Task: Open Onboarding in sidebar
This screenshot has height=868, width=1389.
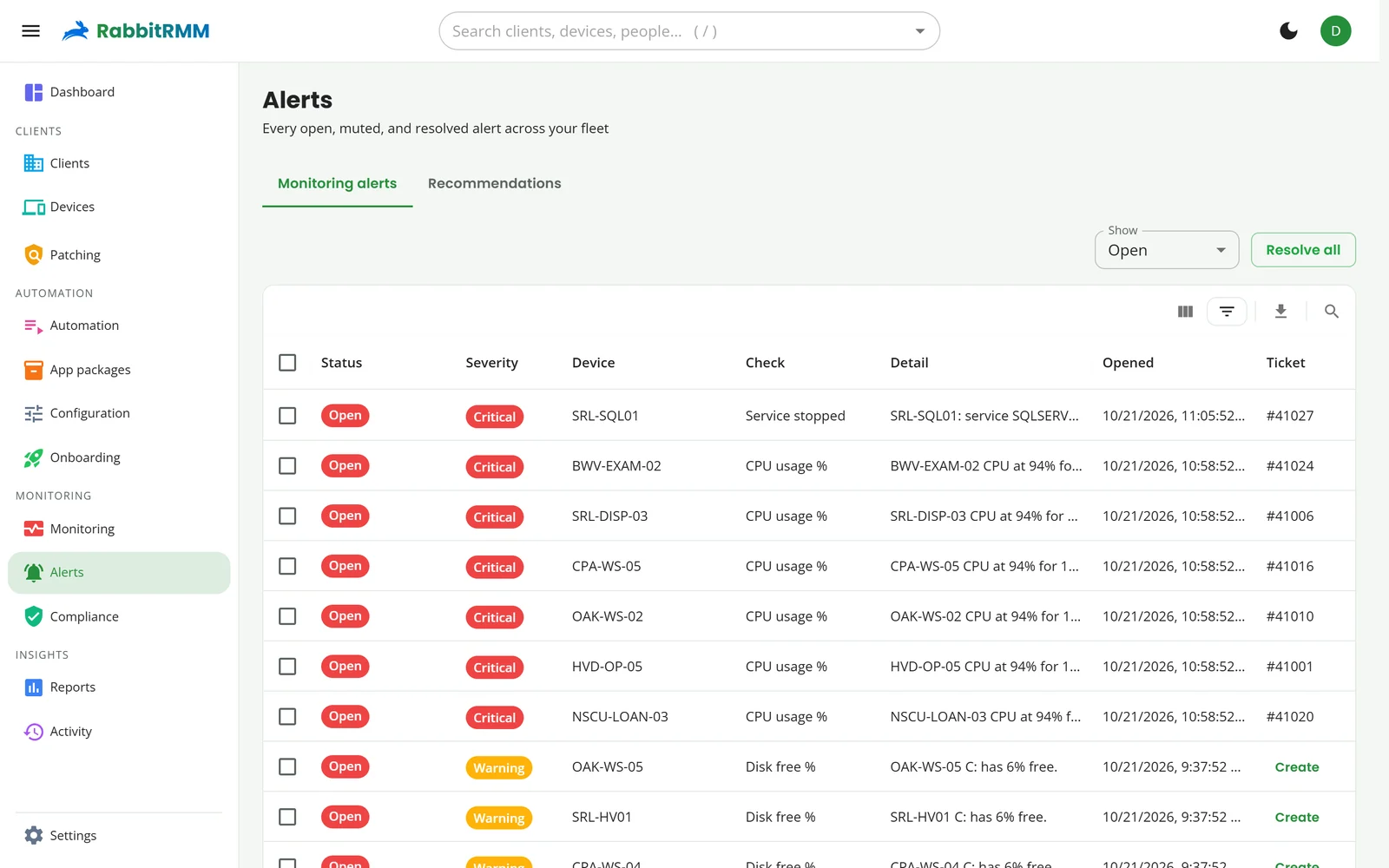Action: pos(119,457)
